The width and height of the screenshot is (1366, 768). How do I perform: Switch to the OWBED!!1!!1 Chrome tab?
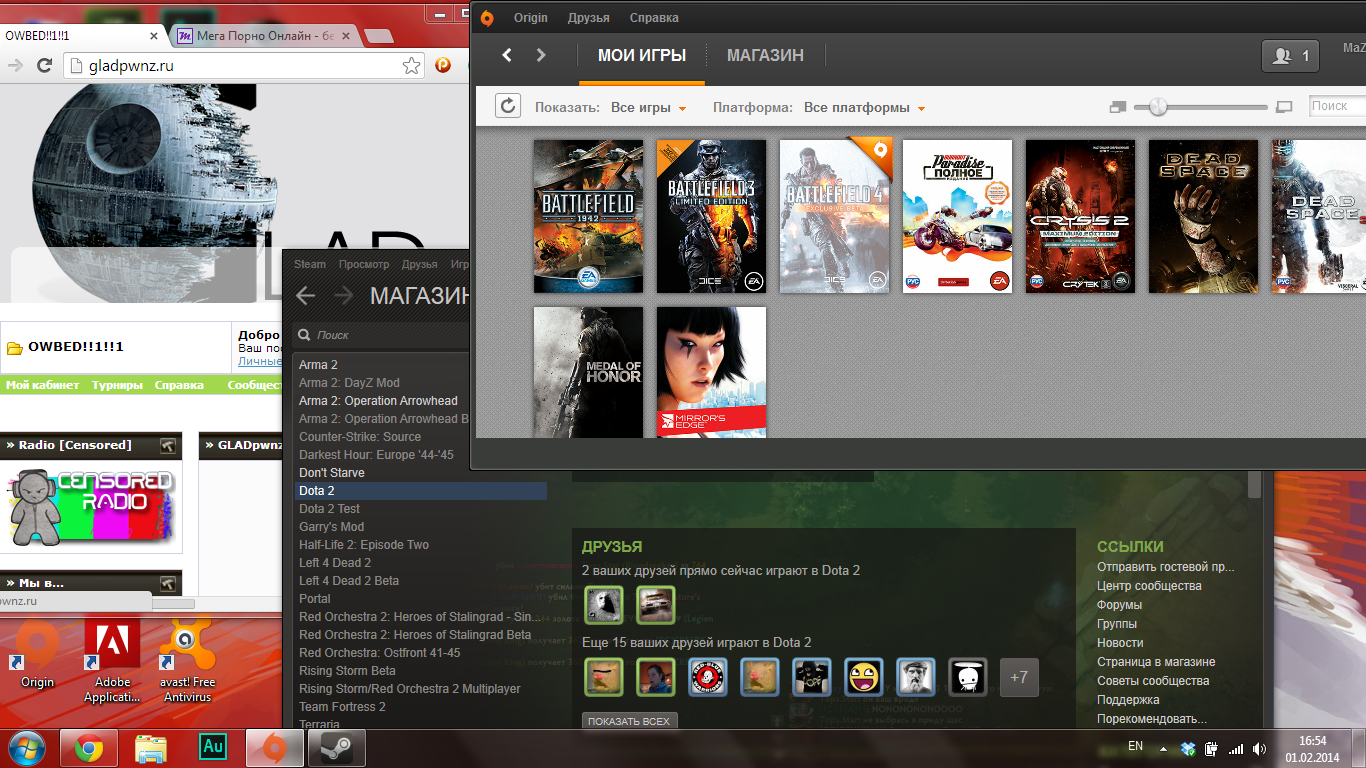80,35
